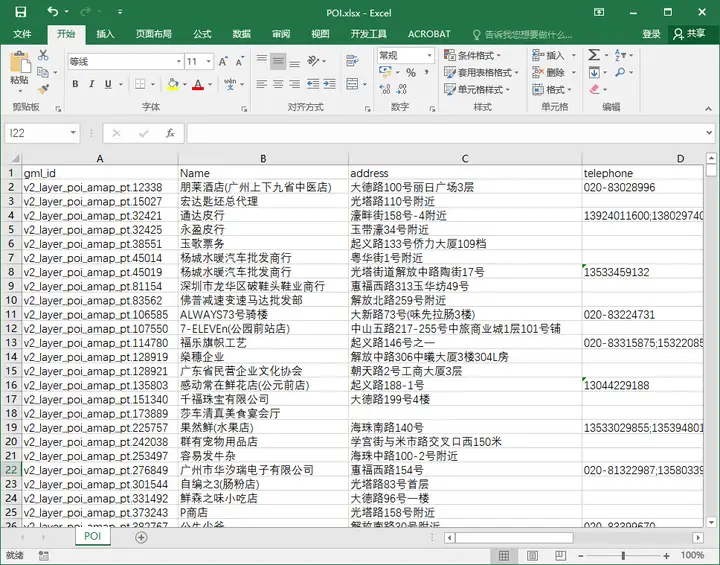Toggle middle vertical alignment
The image size is (720, 565).
(278, 61)
